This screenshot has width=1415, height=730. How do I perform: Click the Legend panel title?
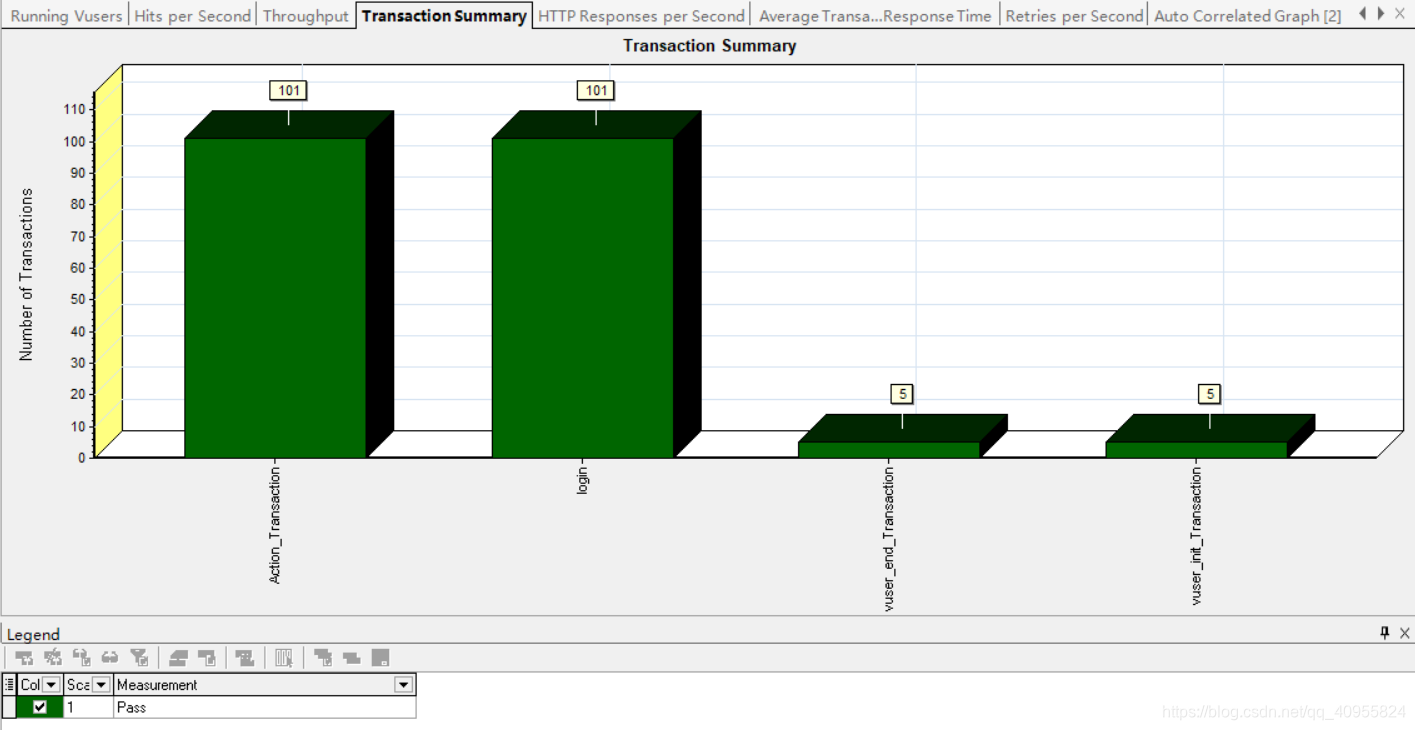click(x=34, y=634)
